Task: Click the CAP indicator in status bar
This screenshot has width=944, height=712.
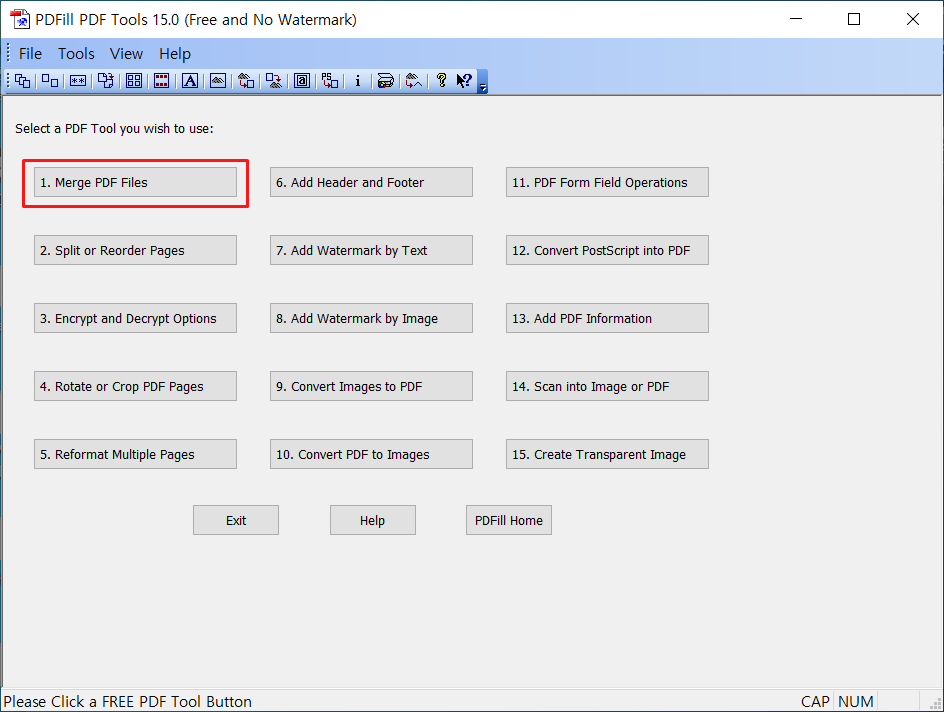Action: pyautogui.click(x=815, y=702)
